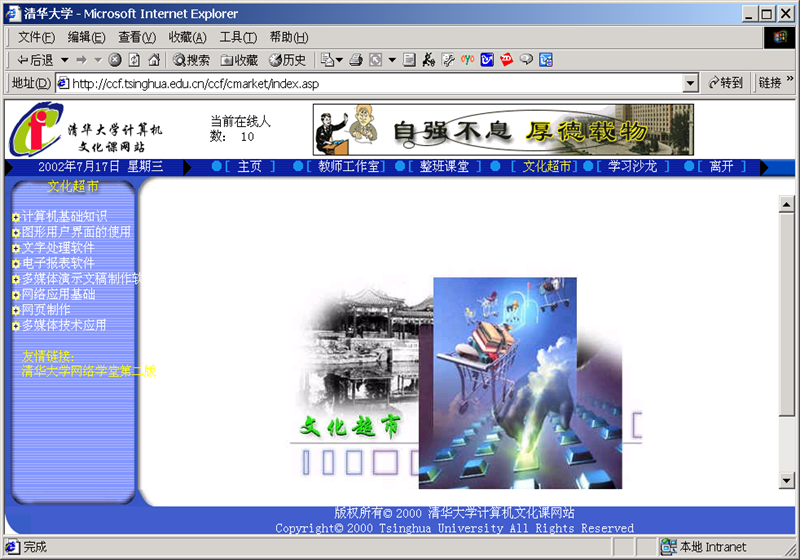Open the 查看(V) menu
Screen dimensions: 800x560
coord(137,37)
